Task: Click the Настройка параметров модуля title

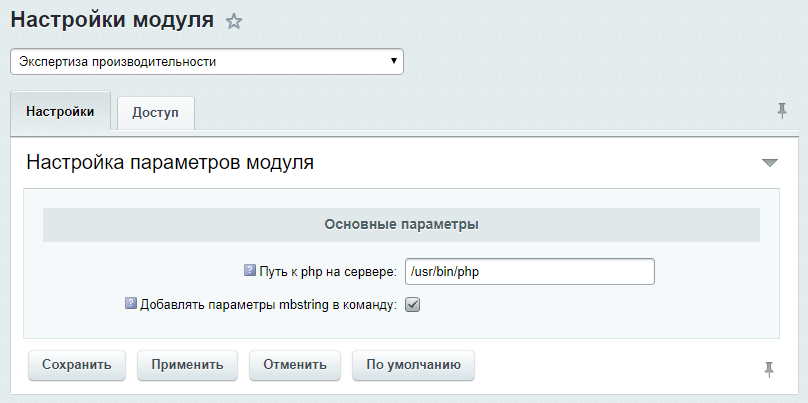Action: [x=170, y=163]
